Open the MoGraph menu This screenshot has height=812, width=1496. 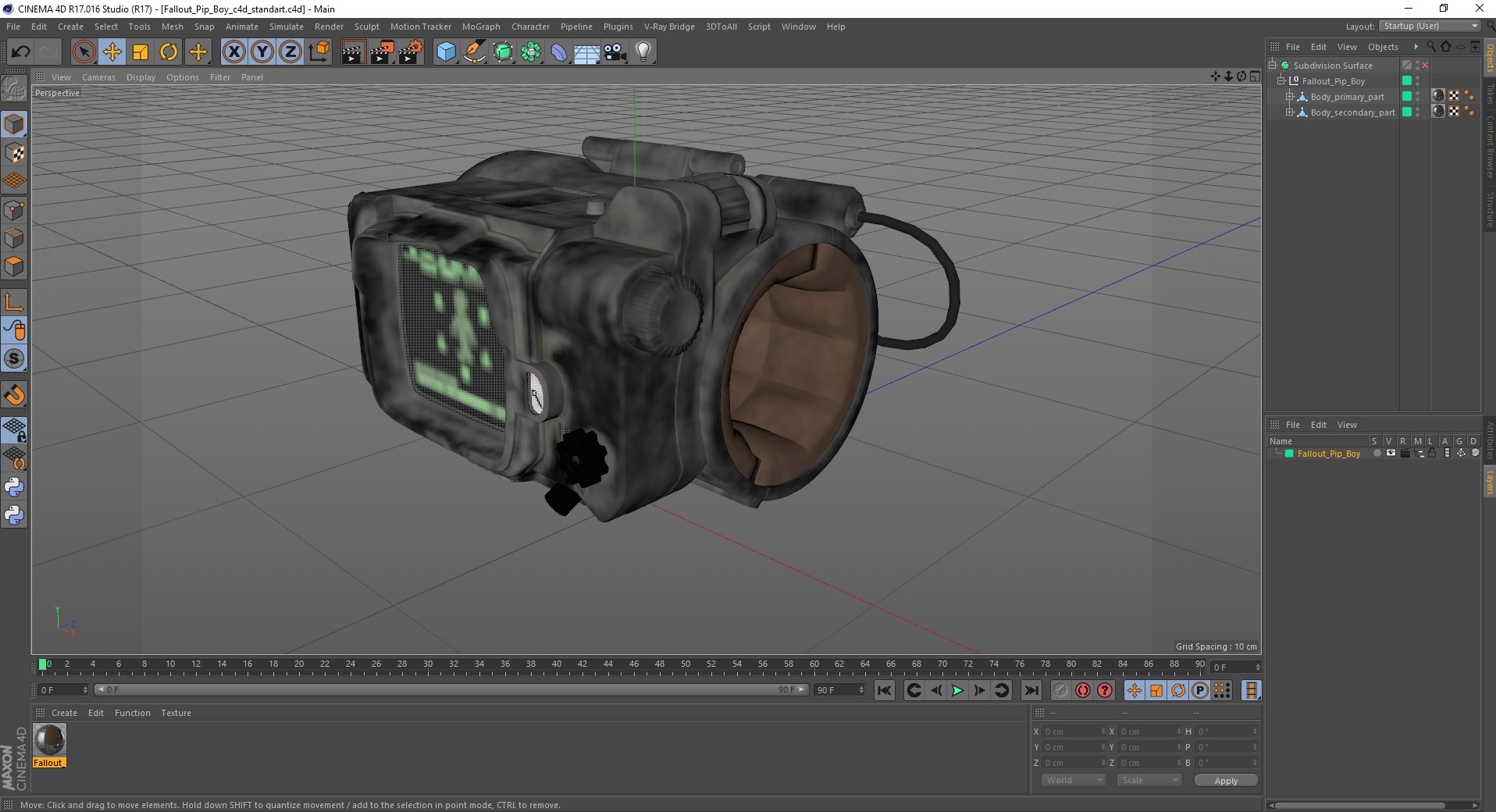(481, 27)
